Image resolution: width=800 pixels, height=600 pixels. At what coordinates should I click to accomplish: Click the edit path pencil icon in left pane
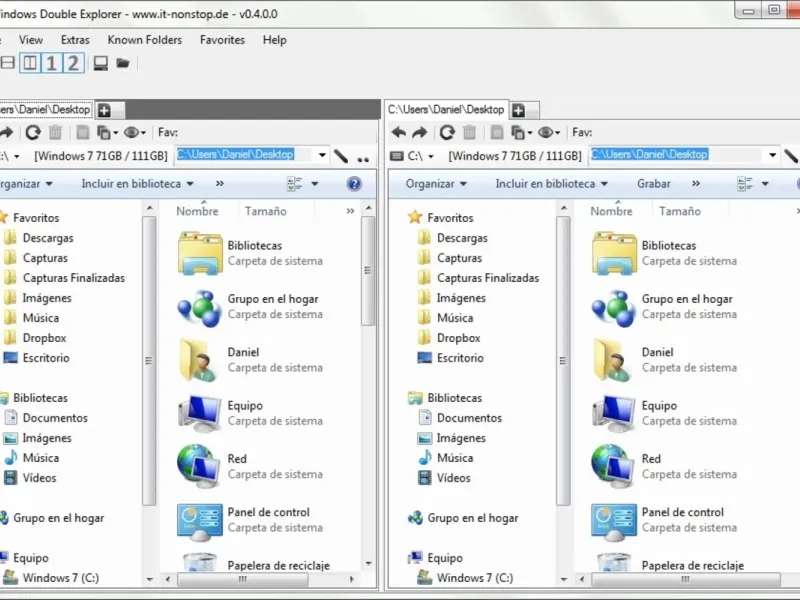pos(341,156)
